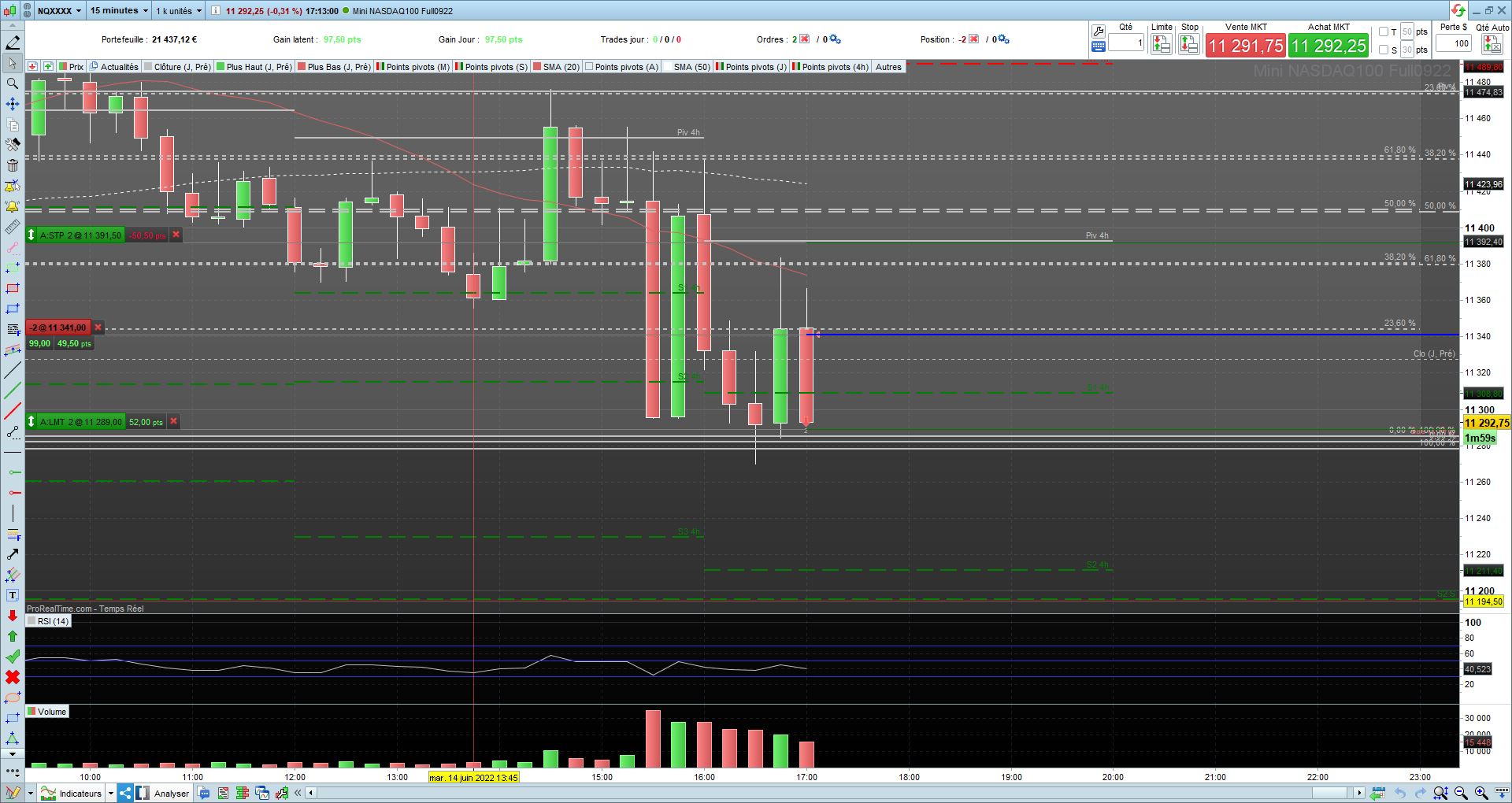Toggle SMA (20) indicator visibility
The height and width of the screenshot is (803, 1512).
pos(537,67)
